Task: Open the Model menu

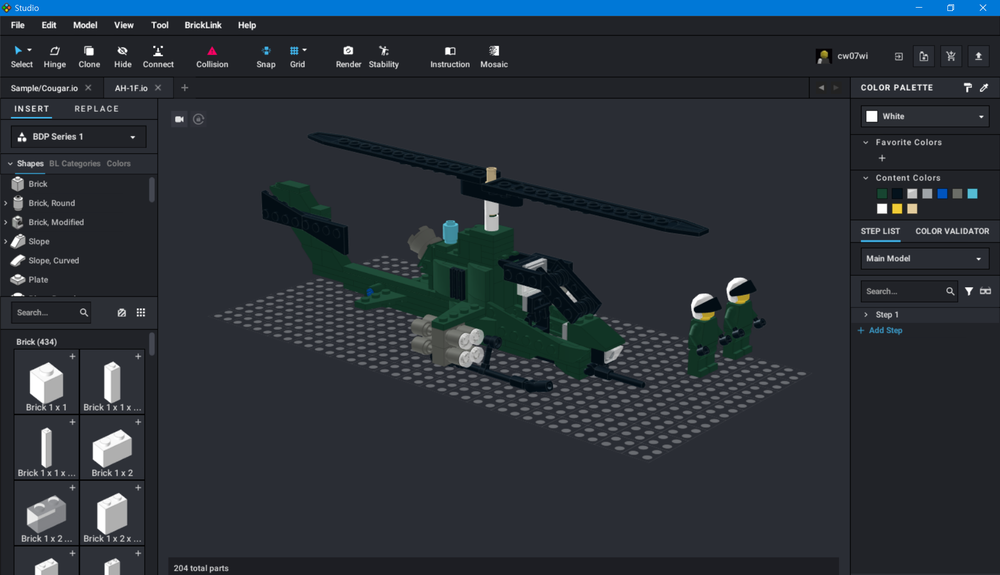Action: [x=85, y=25]
